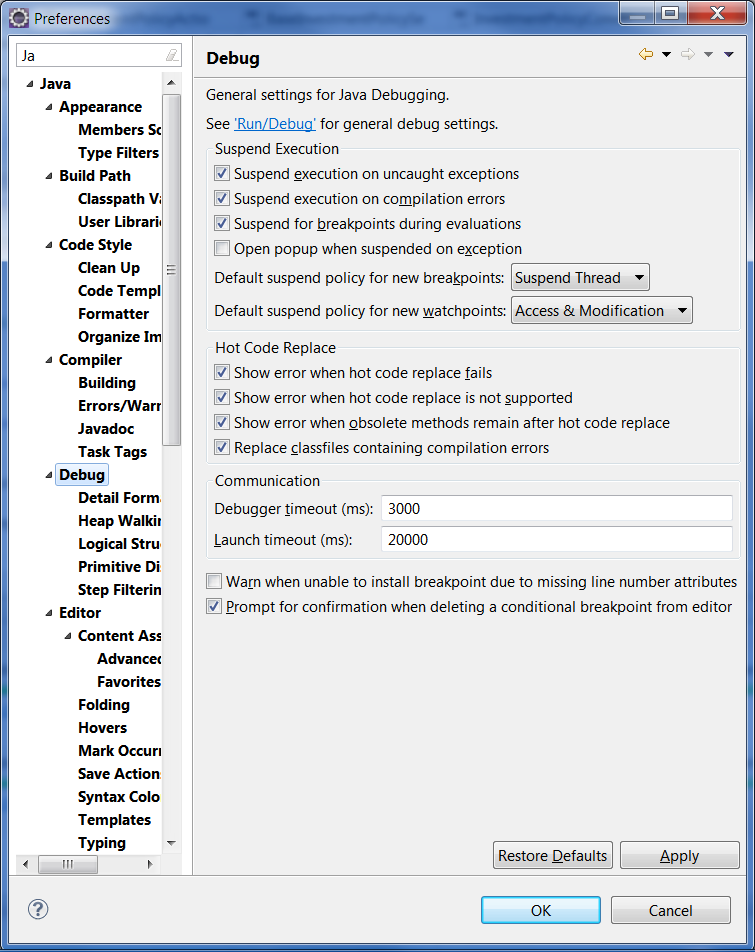Enable Warn when unable to install breakpoint
This screenshot has width=755, height=952.
214,581
